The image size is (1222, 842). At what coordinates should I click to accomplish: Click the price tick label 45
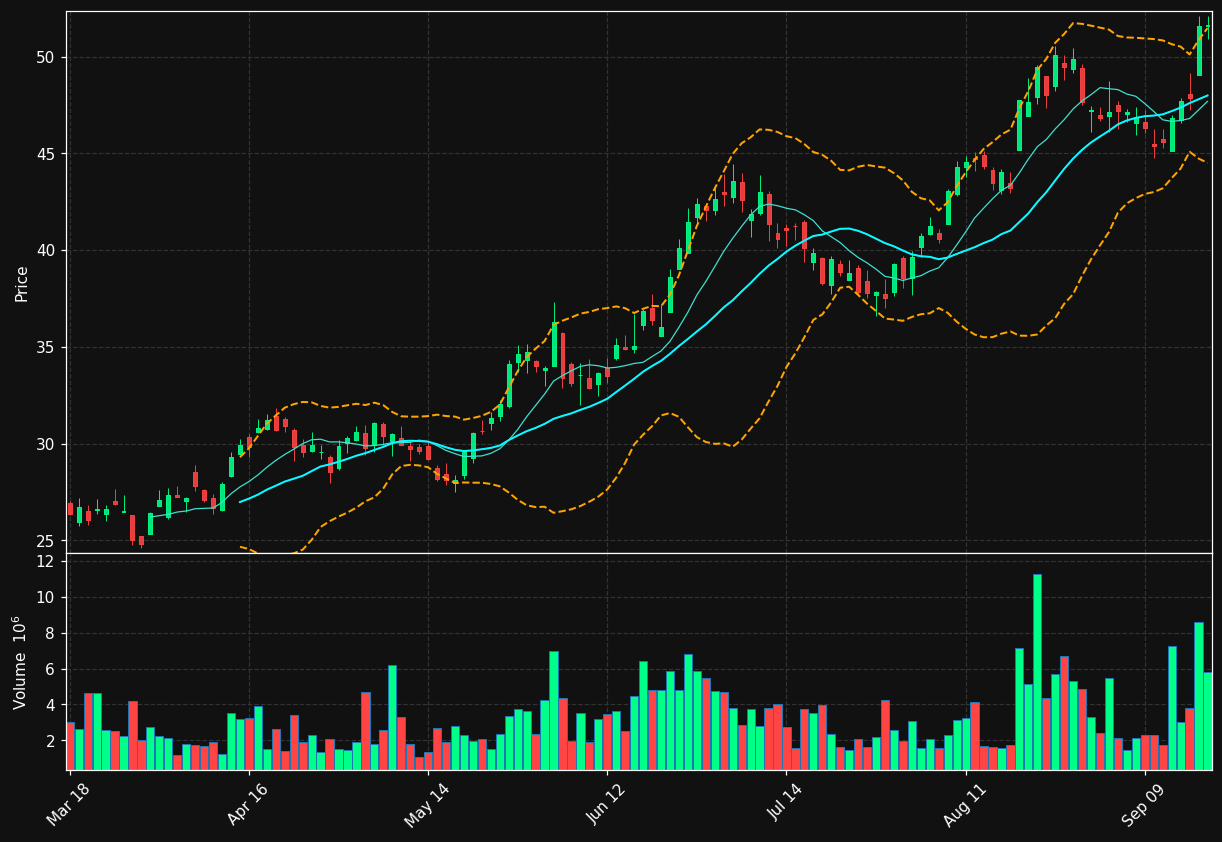[45, 154]
